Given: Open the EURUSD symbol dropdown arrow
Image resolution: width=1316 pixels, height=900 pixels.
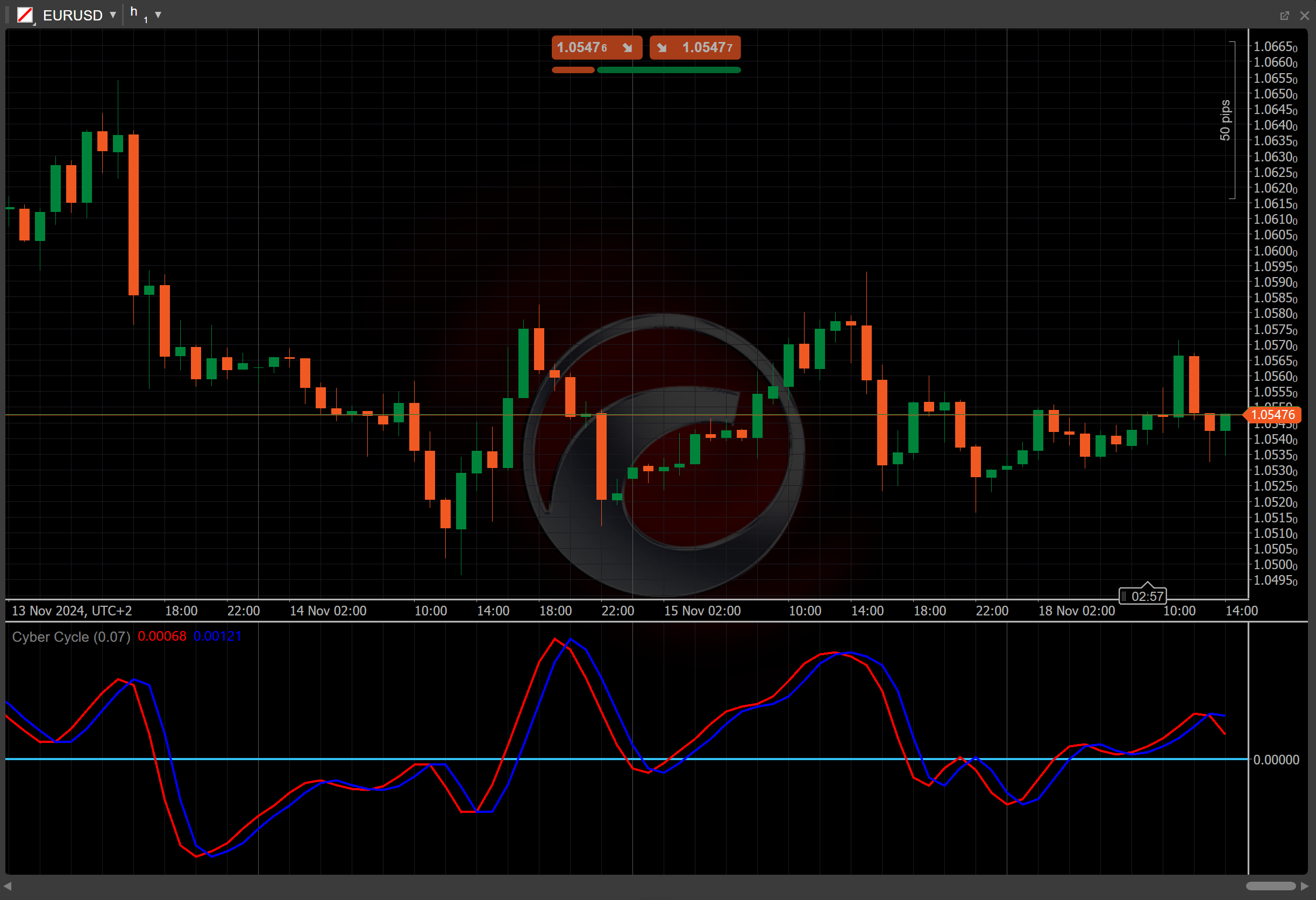Looking at the screenshot, I should pyautogui.click(x=113, y=15).
